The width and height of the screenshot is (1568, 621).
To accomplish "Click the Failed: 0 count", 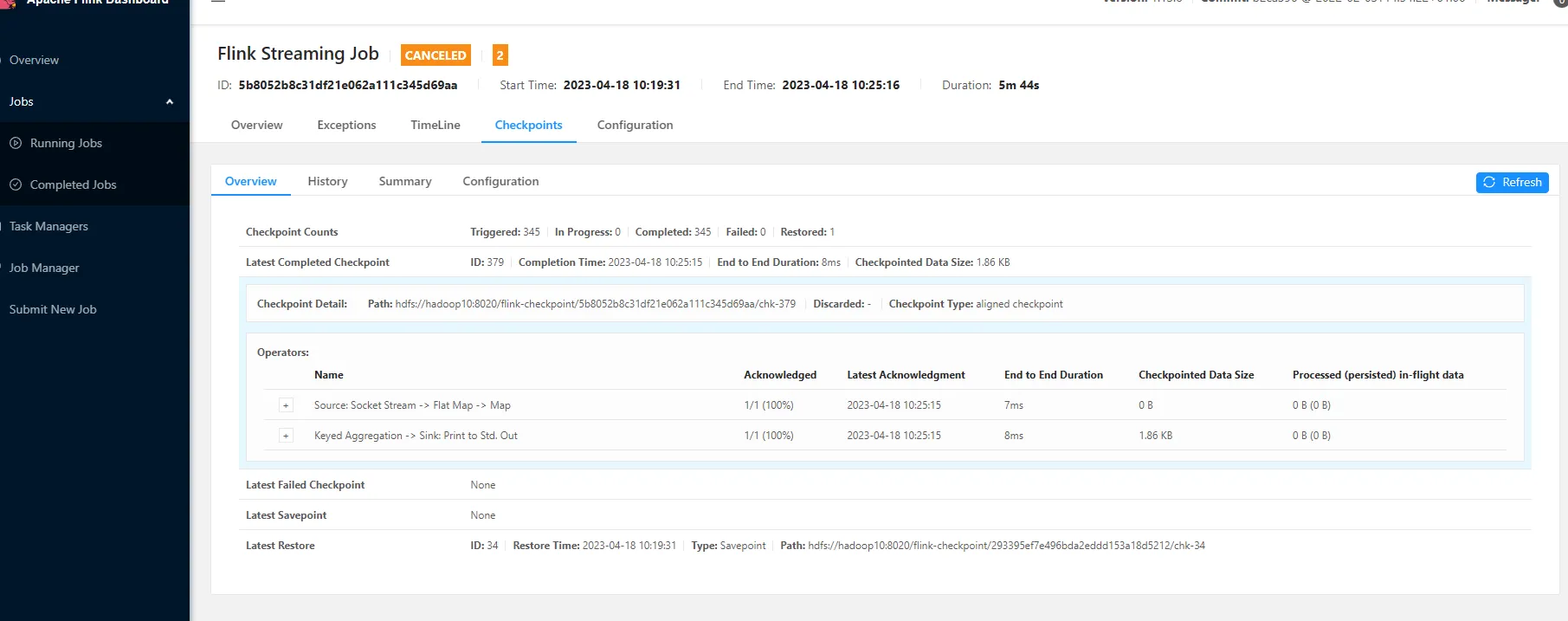I will pos(745,232).
